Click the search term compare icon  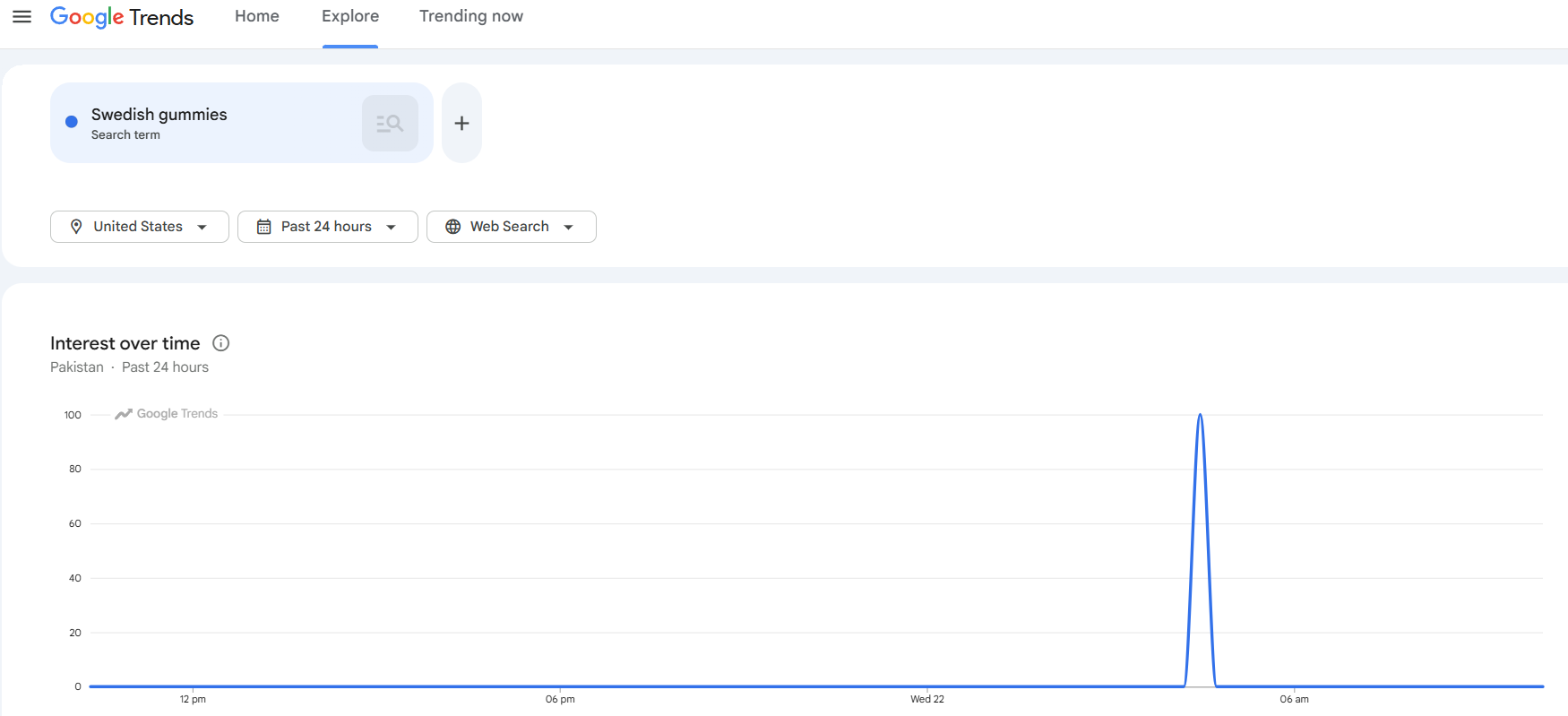(390, 123)
